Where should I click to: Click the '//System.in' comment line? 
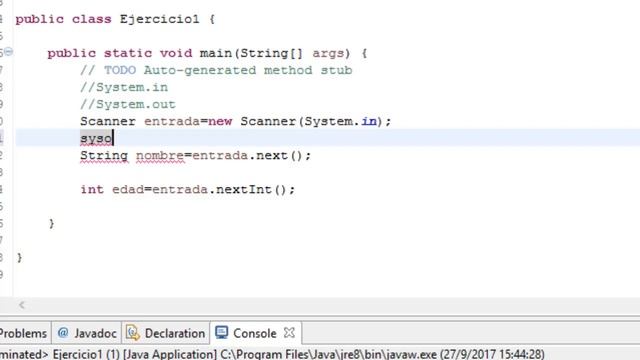tap(124, 87)
